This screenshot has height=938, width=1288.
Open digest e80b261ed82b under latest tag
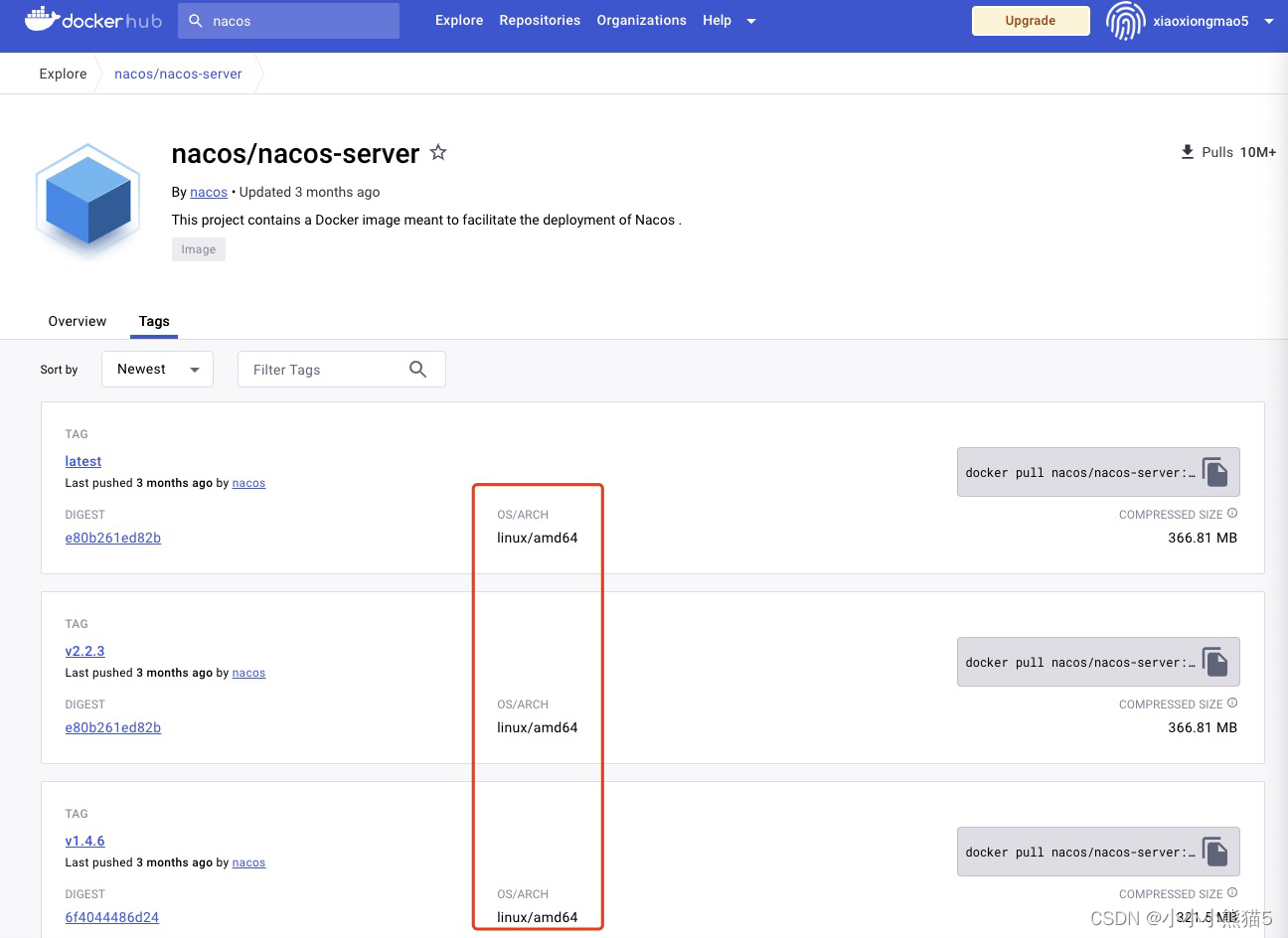113,538
